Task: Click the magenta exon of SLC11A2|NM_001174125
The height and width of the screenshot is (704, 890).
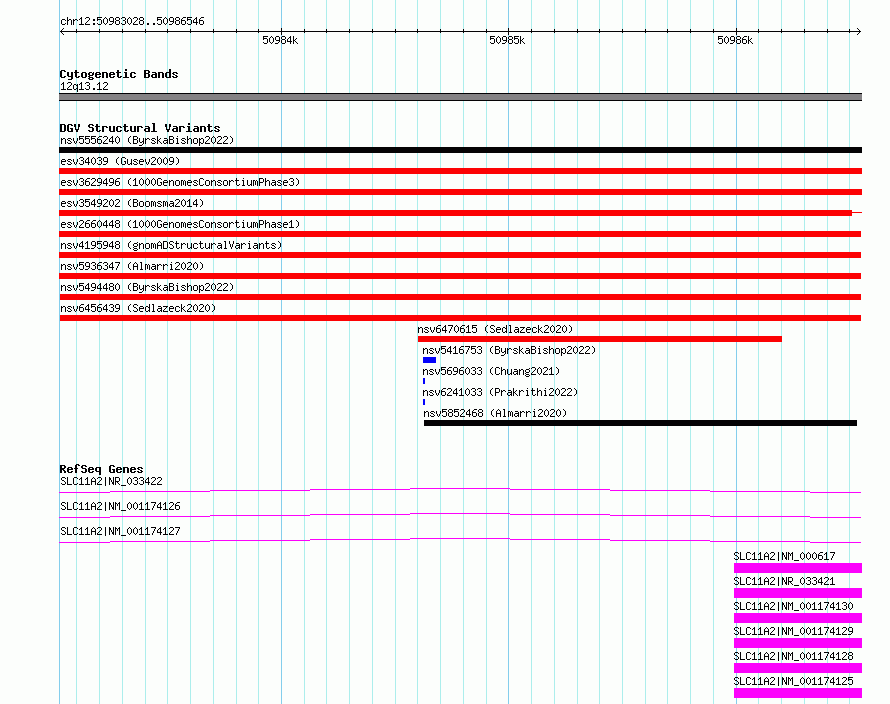Action: point(797,693)
